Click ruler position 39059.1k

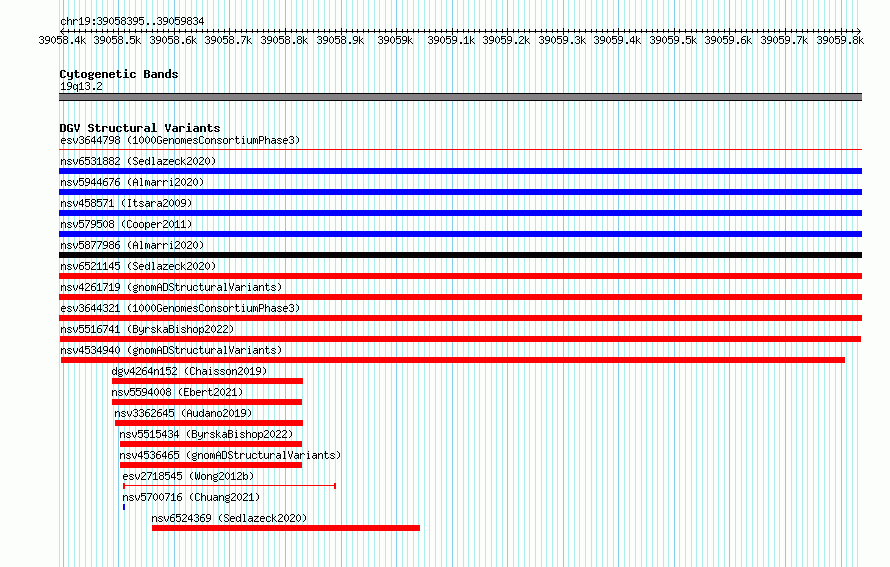pyautogui.click(x=451, y=40)
